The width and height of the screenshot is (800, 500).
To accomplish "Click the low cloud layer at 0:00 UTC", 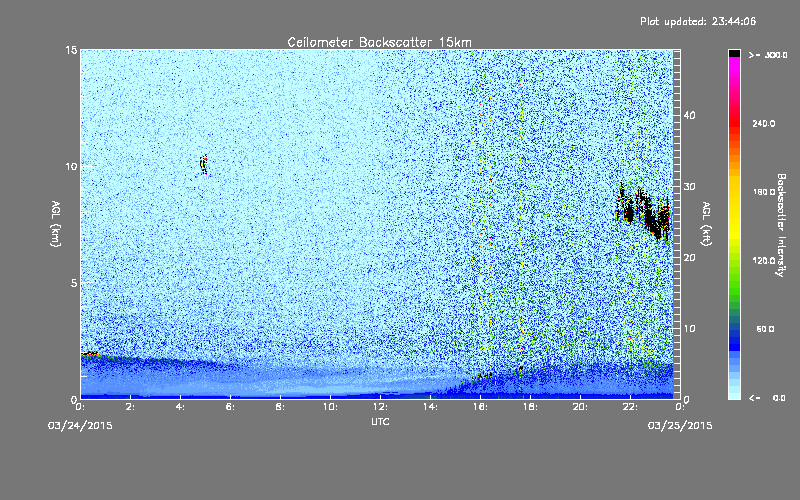I will (90, 354).
